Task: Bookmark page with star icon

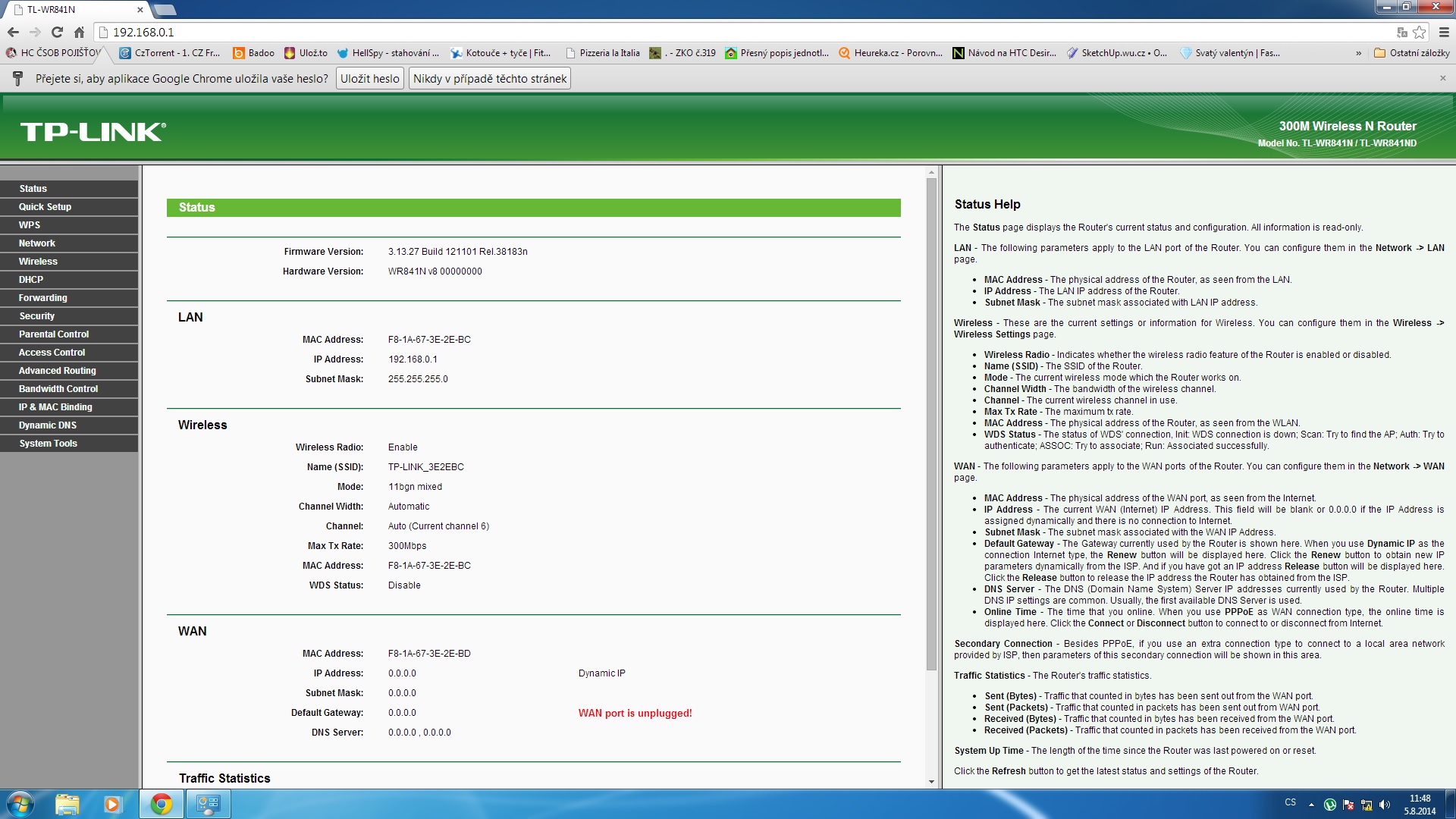Action: pyautogui.click(x=1420, y=32)
